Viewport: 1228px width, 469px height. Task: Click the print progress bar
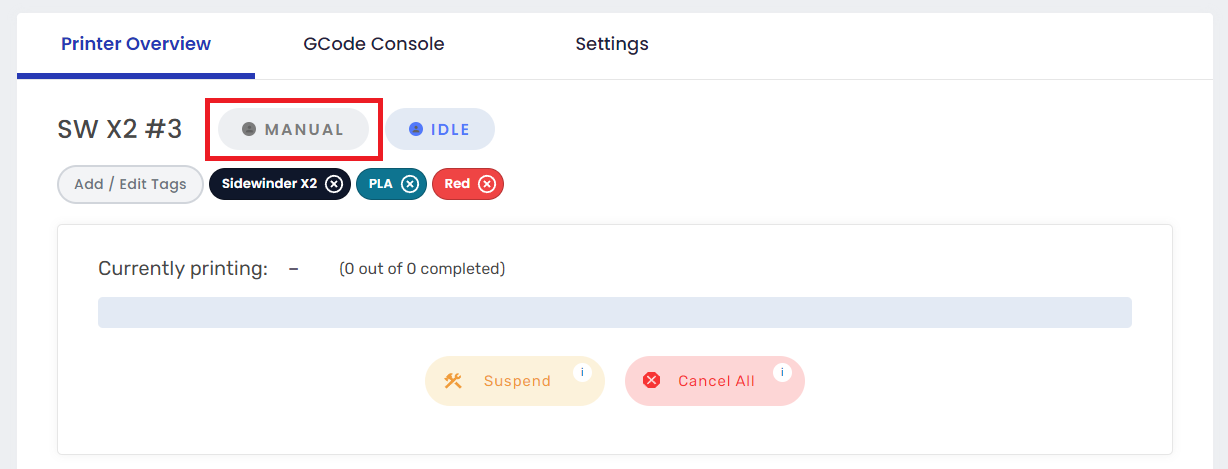[x=614, y=312]
